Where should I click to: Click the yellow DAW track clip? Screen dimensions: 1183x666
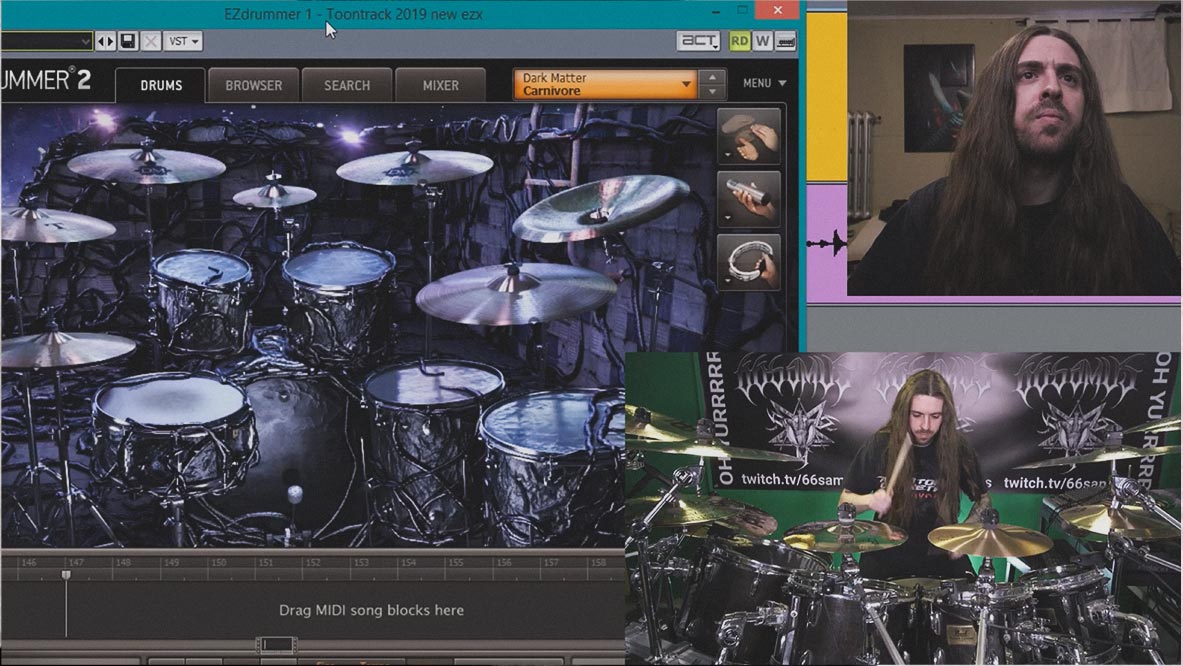[827, 97]
